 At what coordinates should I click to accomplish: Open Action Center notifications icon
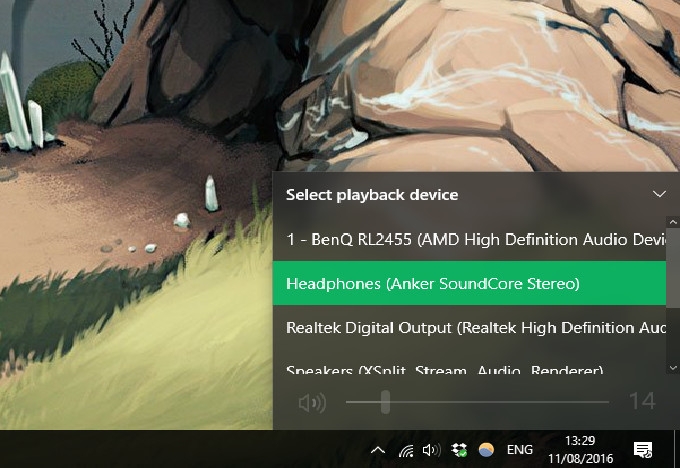point(643,450)
